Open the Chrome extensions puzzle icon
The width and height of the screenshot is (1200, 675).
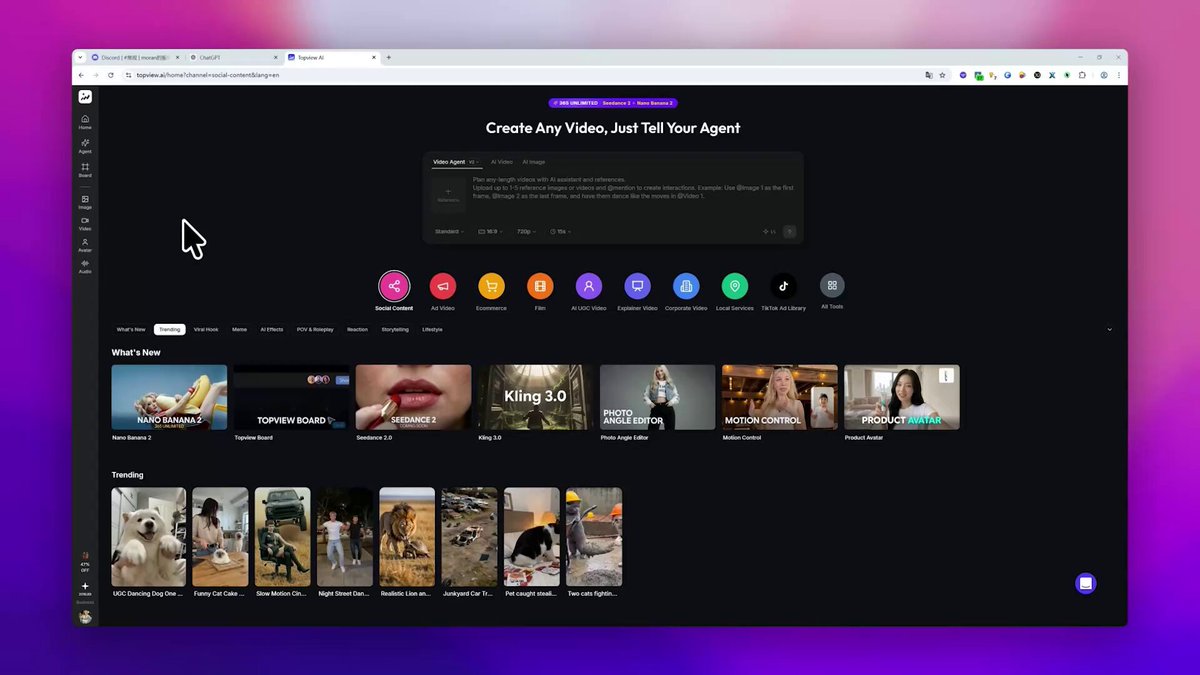1082,75
